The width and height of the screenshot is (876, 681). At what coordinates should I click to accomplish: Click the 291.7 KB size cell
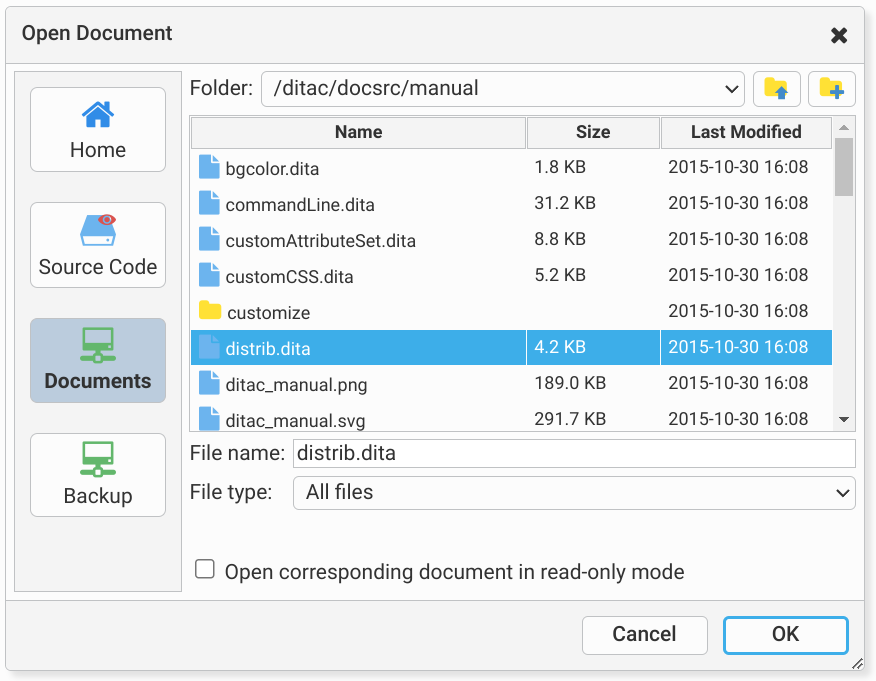pyautogui.click(x=570, y=418)
